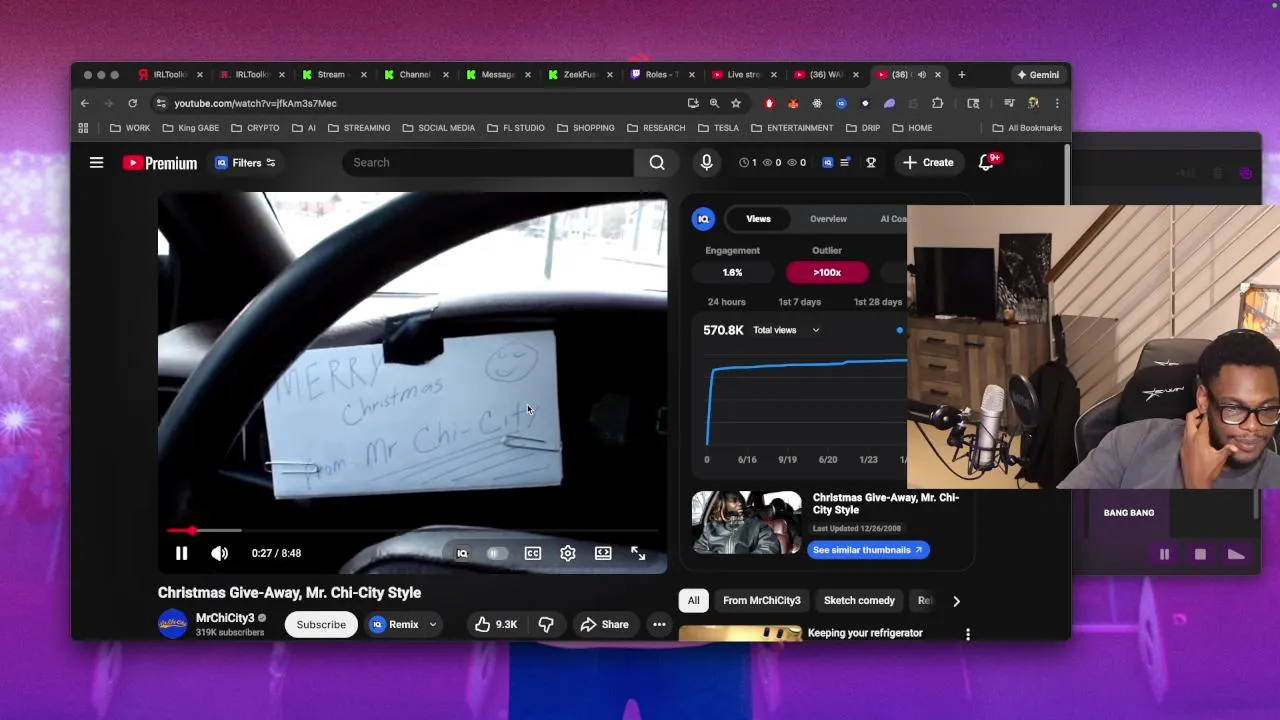Open Chrome three-dot menu

point(1057,103)
